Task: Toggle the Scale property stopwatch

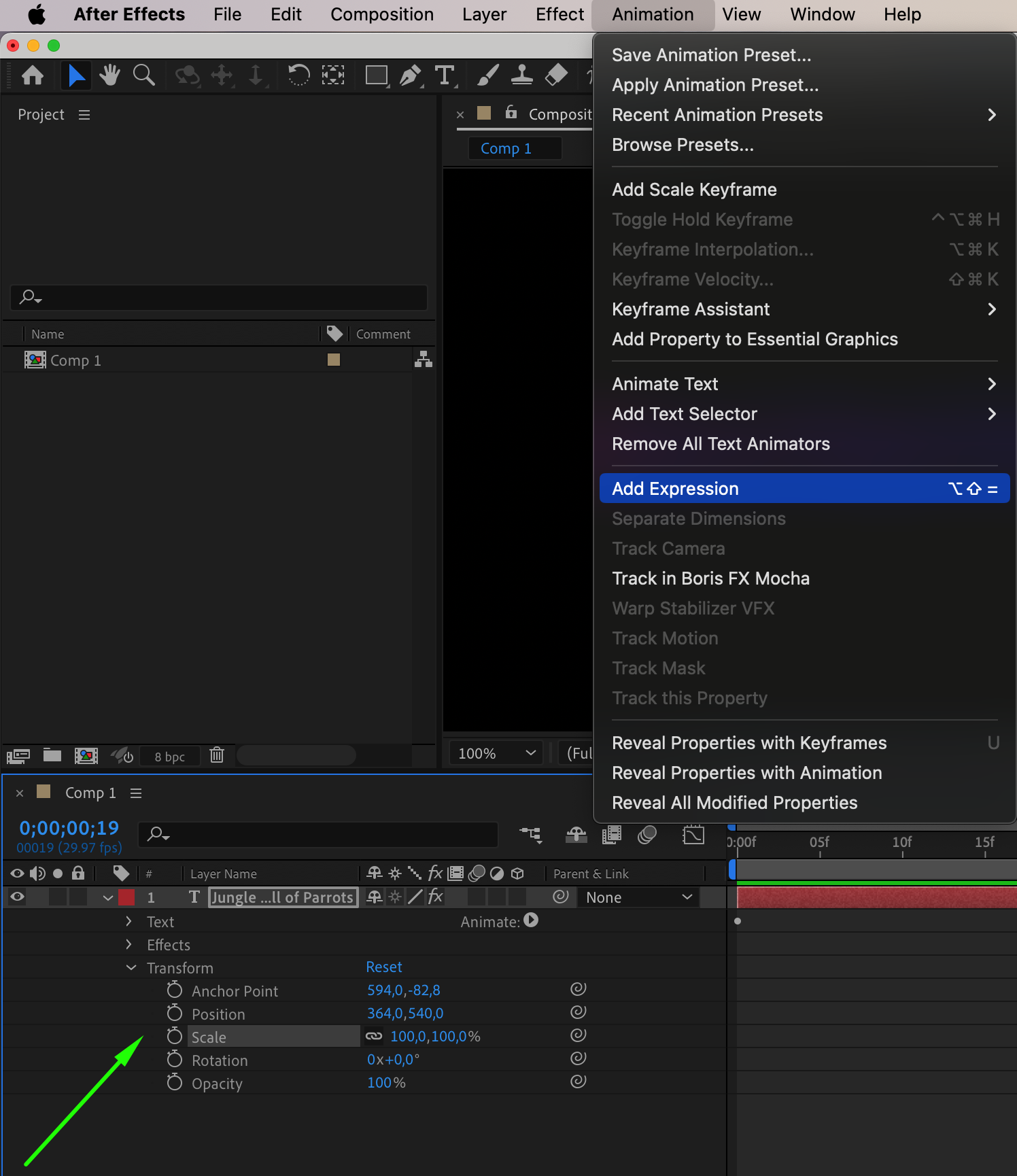Action: (175, 1037)
